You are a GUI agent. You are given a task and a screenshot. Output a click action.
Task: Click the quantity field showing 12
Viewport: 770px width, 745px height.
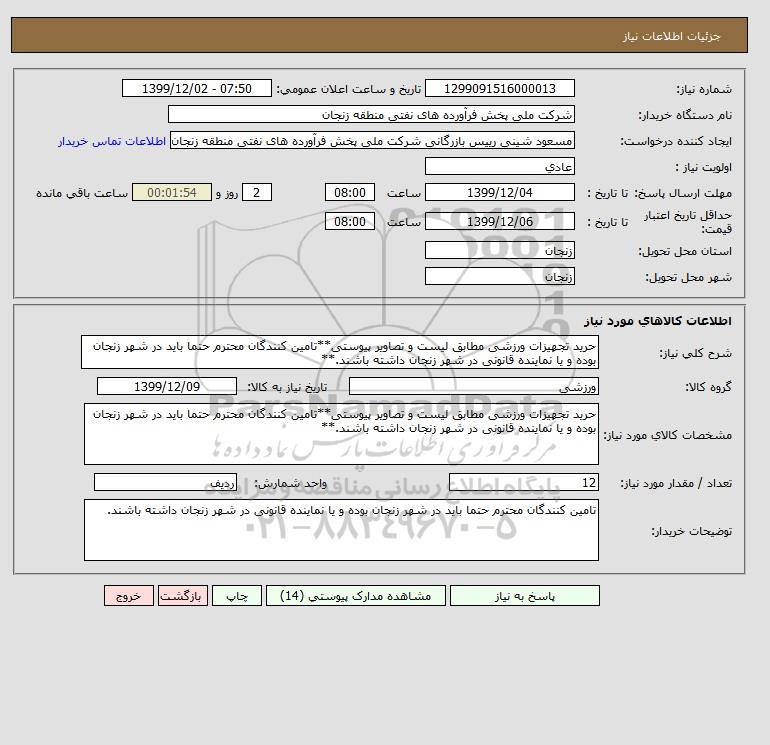pyautogui.click(x=523, y=482)
